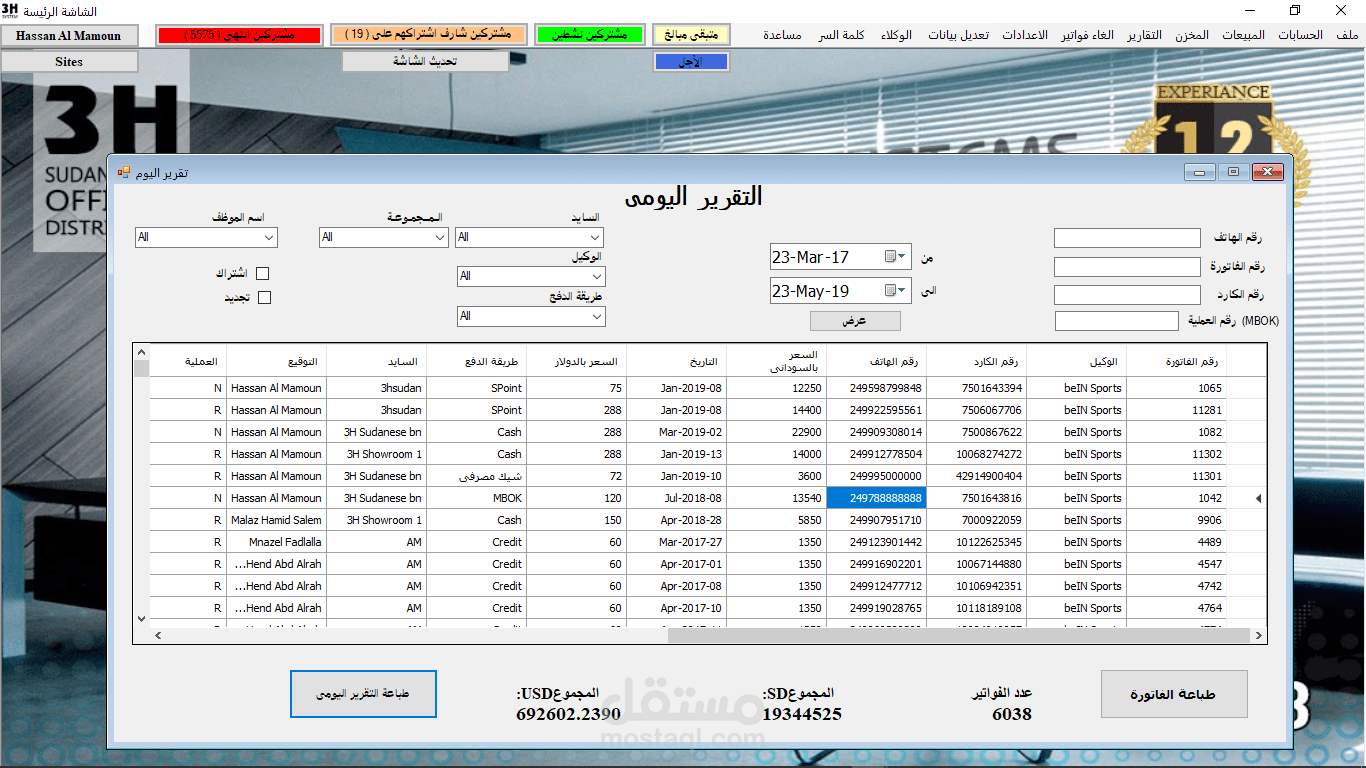Screen dimensions: 1366x768
Task: Click the row pointer arrow beside invoice 1042
Action: 1258,498
